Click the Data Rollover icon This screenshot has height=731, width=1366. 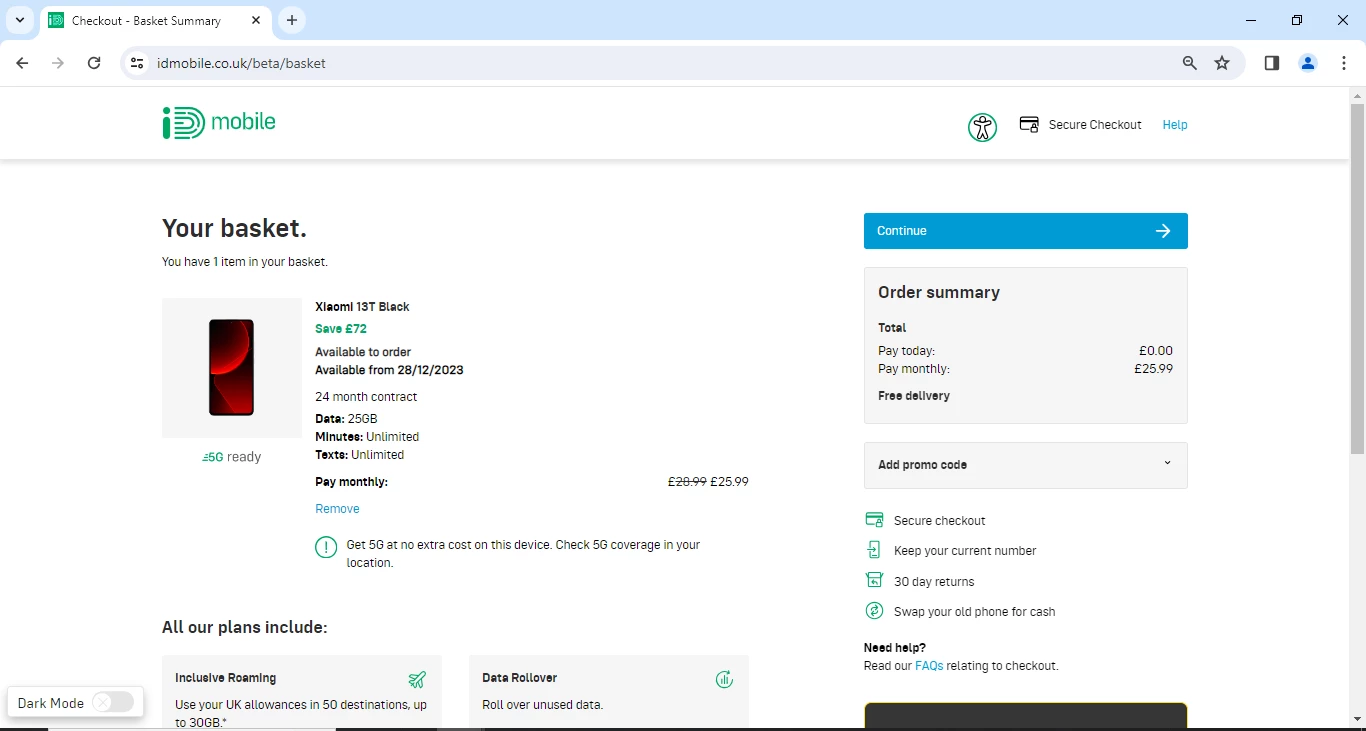724,680
